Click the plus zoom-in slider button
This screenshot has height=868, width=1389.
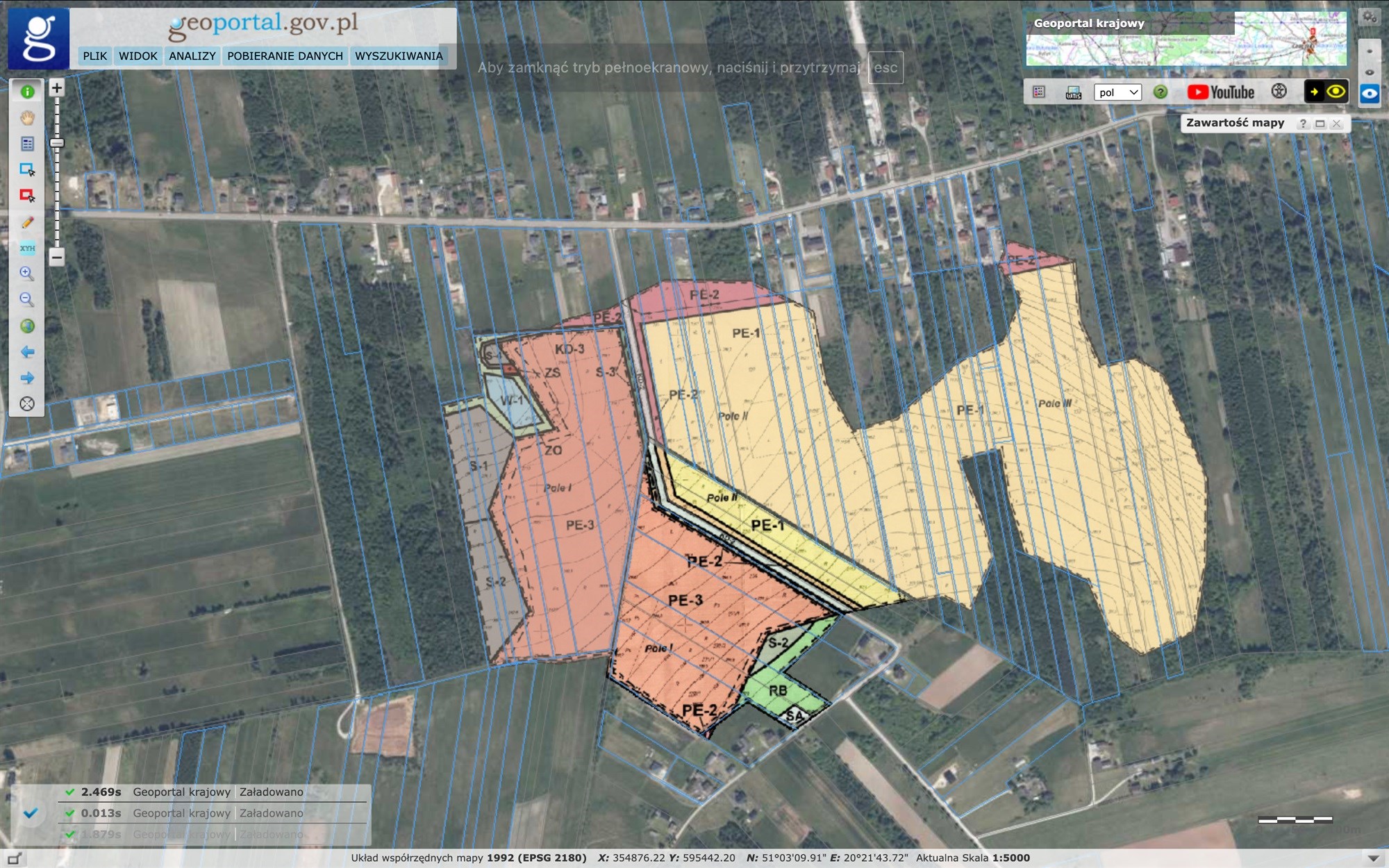coord(57,88)
